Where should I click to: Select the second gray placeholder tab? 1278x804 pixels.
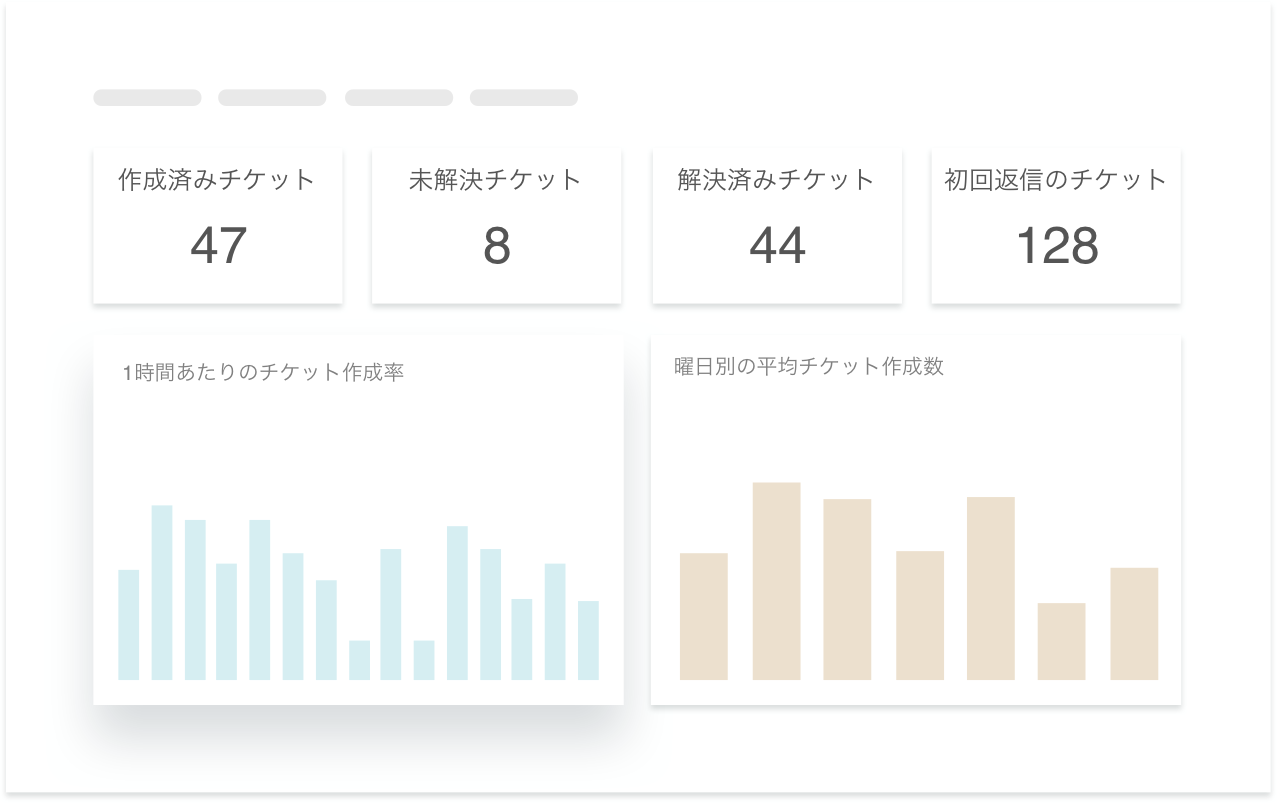[x=272, y=98]
